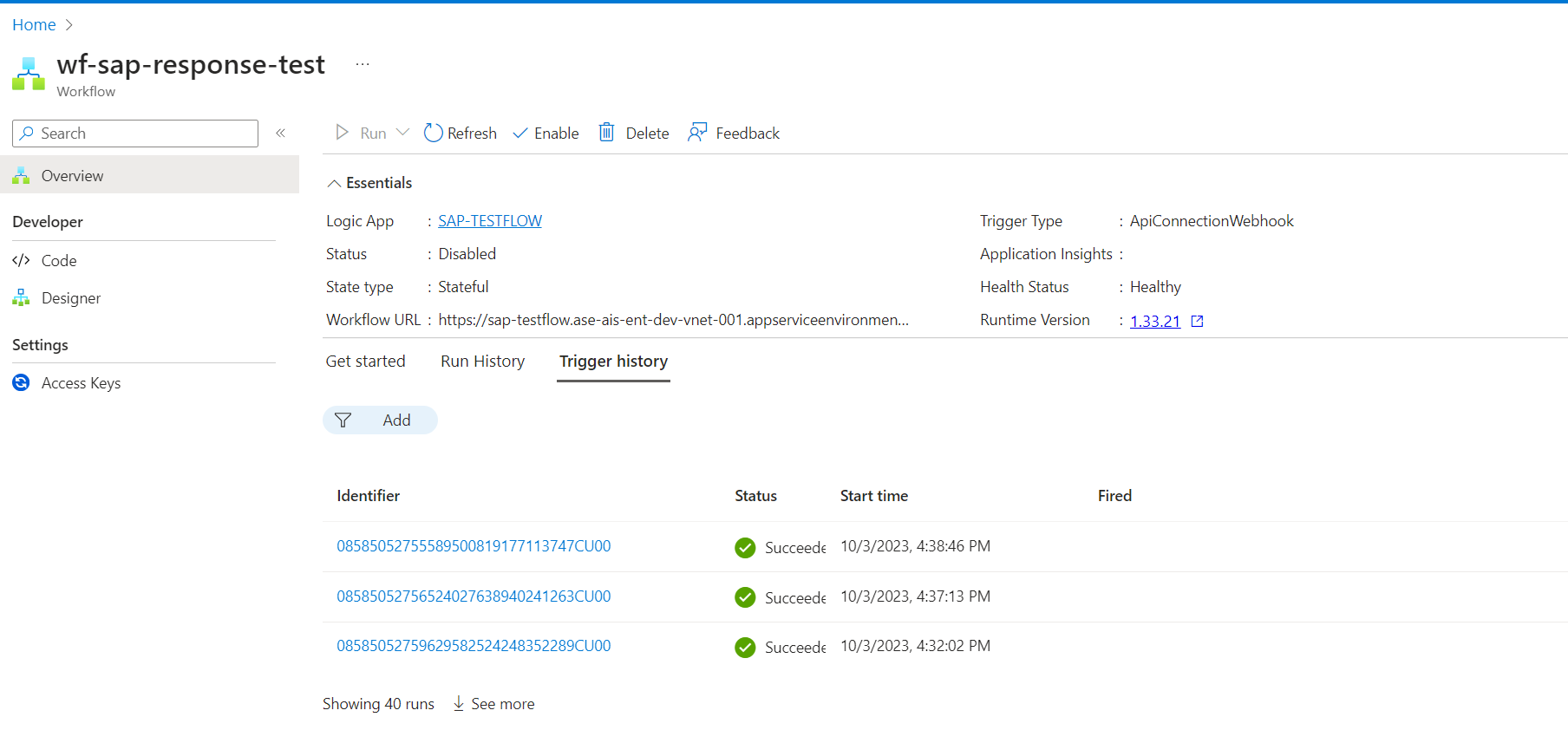
Task: Click success icon for 4:38:46 PM trigger
Action: point(745,548)
